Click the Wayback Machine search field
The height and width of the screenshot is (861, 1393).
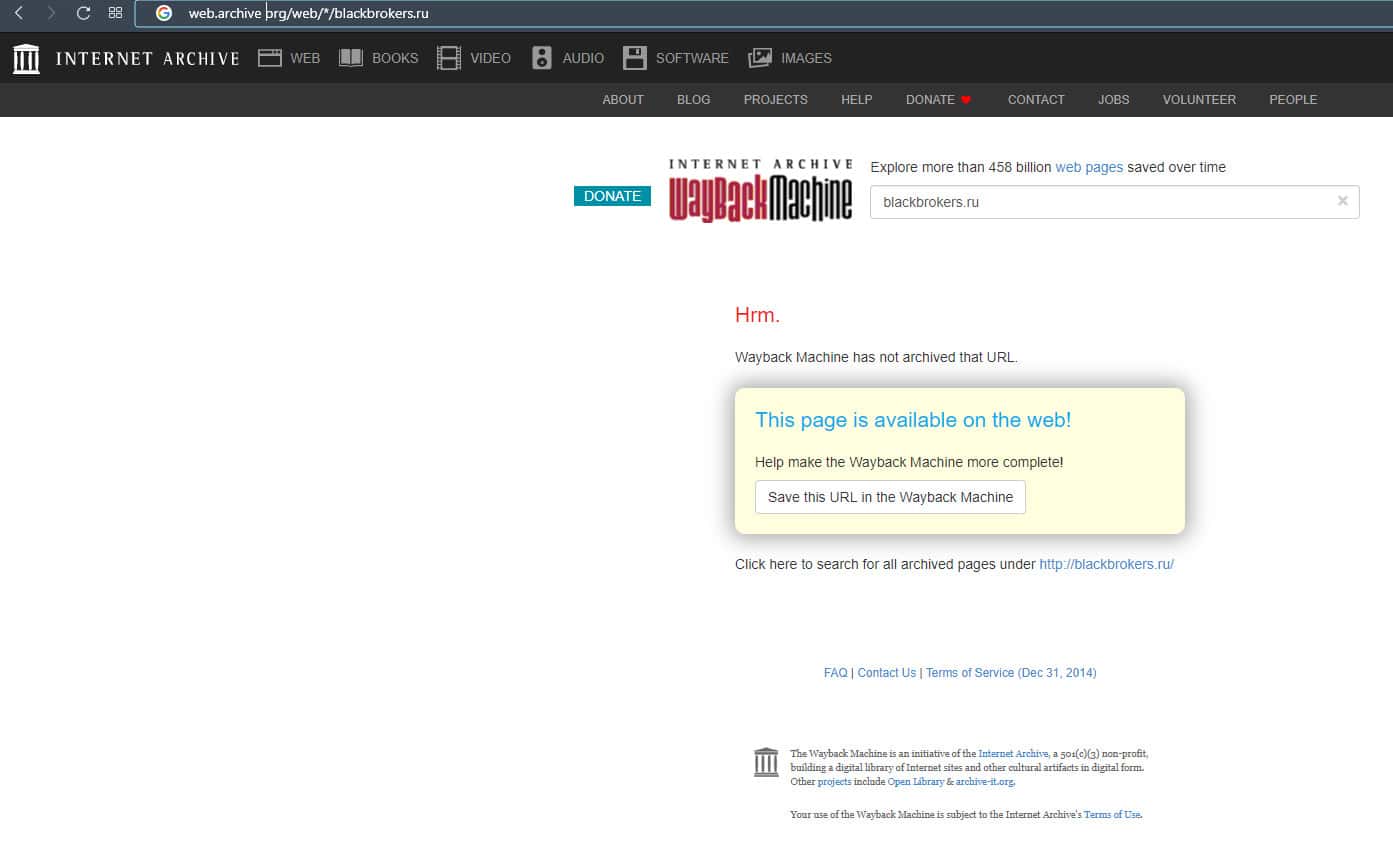pos(1100,202)
